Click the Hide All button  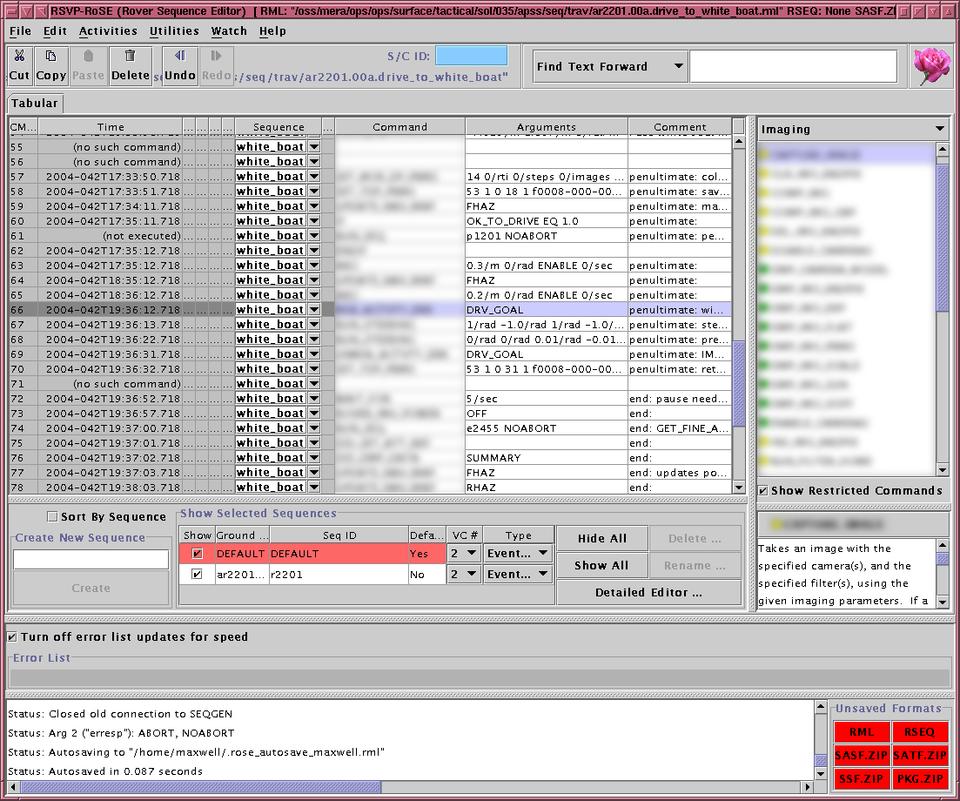pyautogui.click(x=602, y=539)
